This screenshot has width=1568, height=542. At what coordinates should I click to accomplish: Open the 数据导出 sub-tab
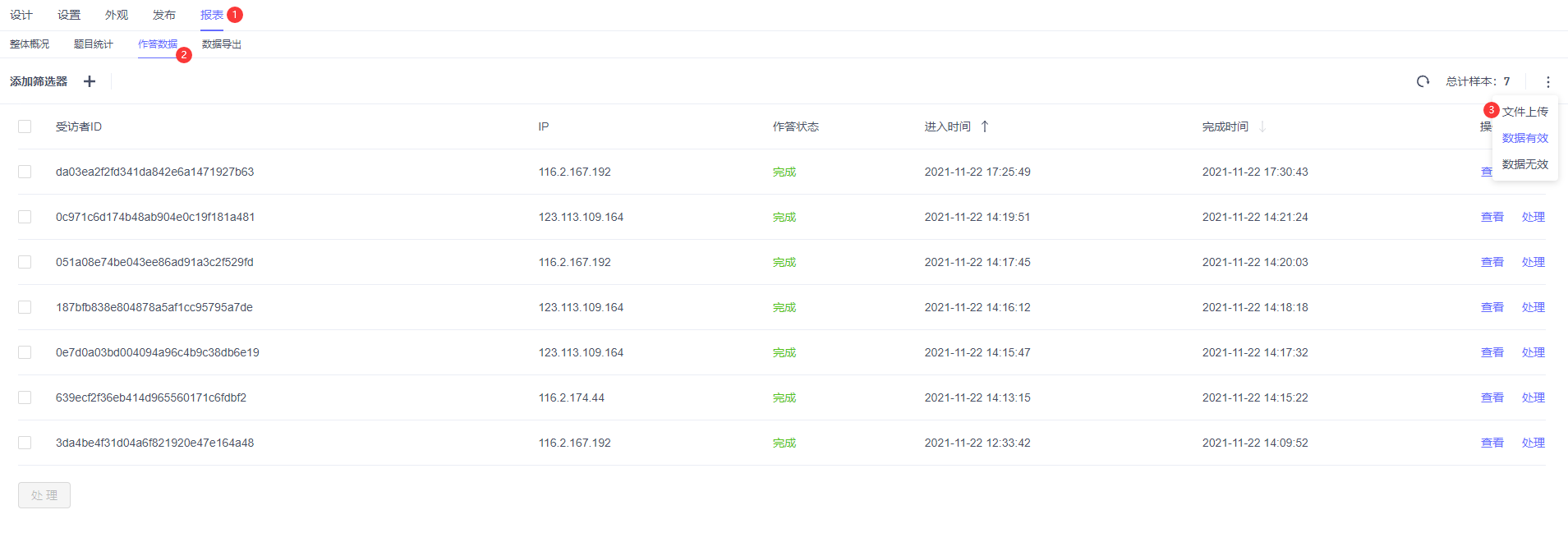(222, 44)
